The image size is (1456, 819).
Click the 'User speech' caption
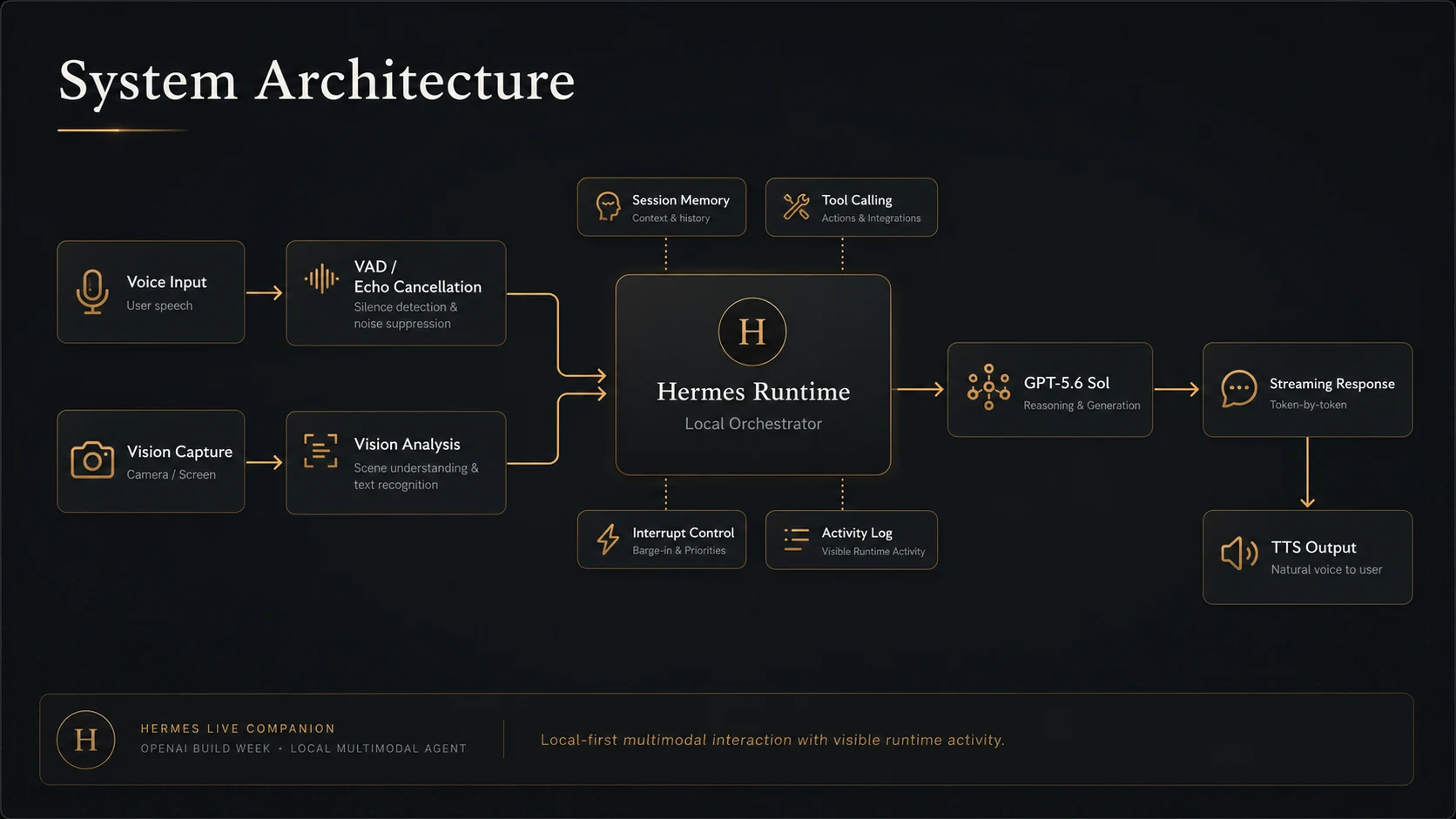point(159,305)
